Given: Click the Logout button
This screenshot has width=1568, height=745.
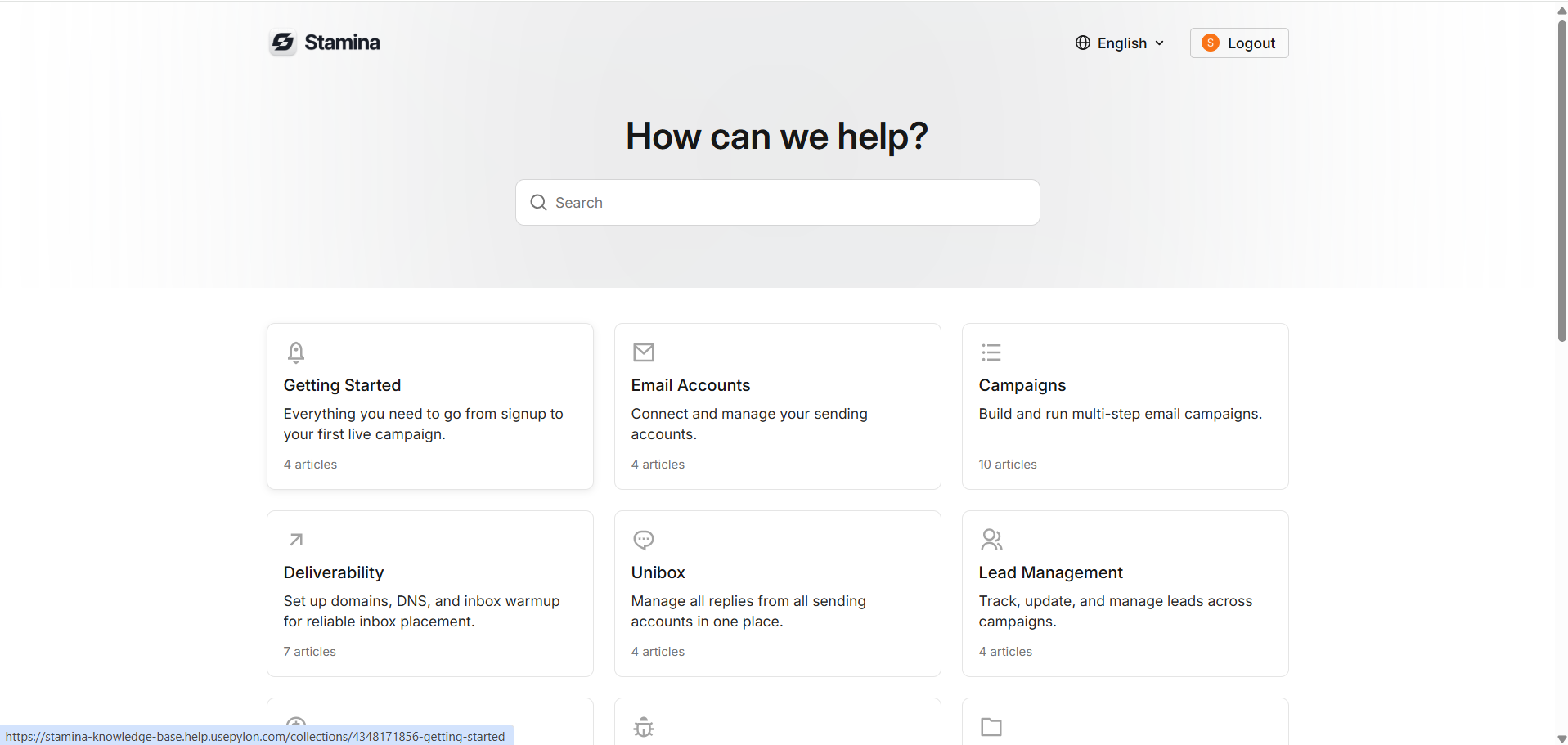Looking at the screenshot, I should 1239,43.
